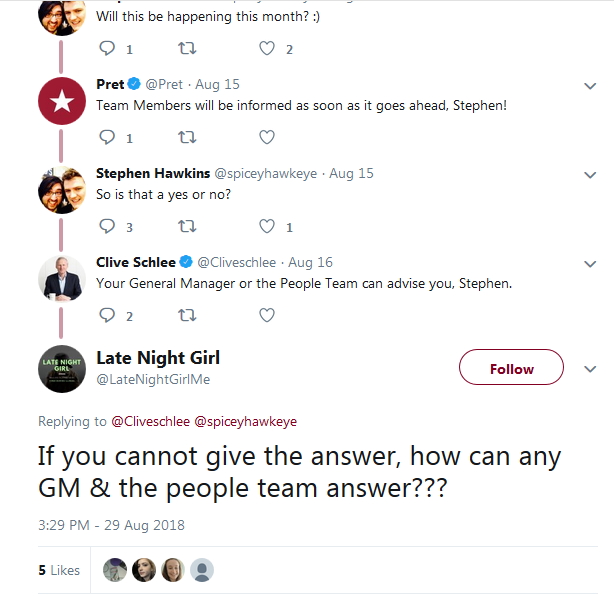Retweet Stephen's "yes or no" tweet
Viewport: 614px width, 596px height.
[186, 227]
